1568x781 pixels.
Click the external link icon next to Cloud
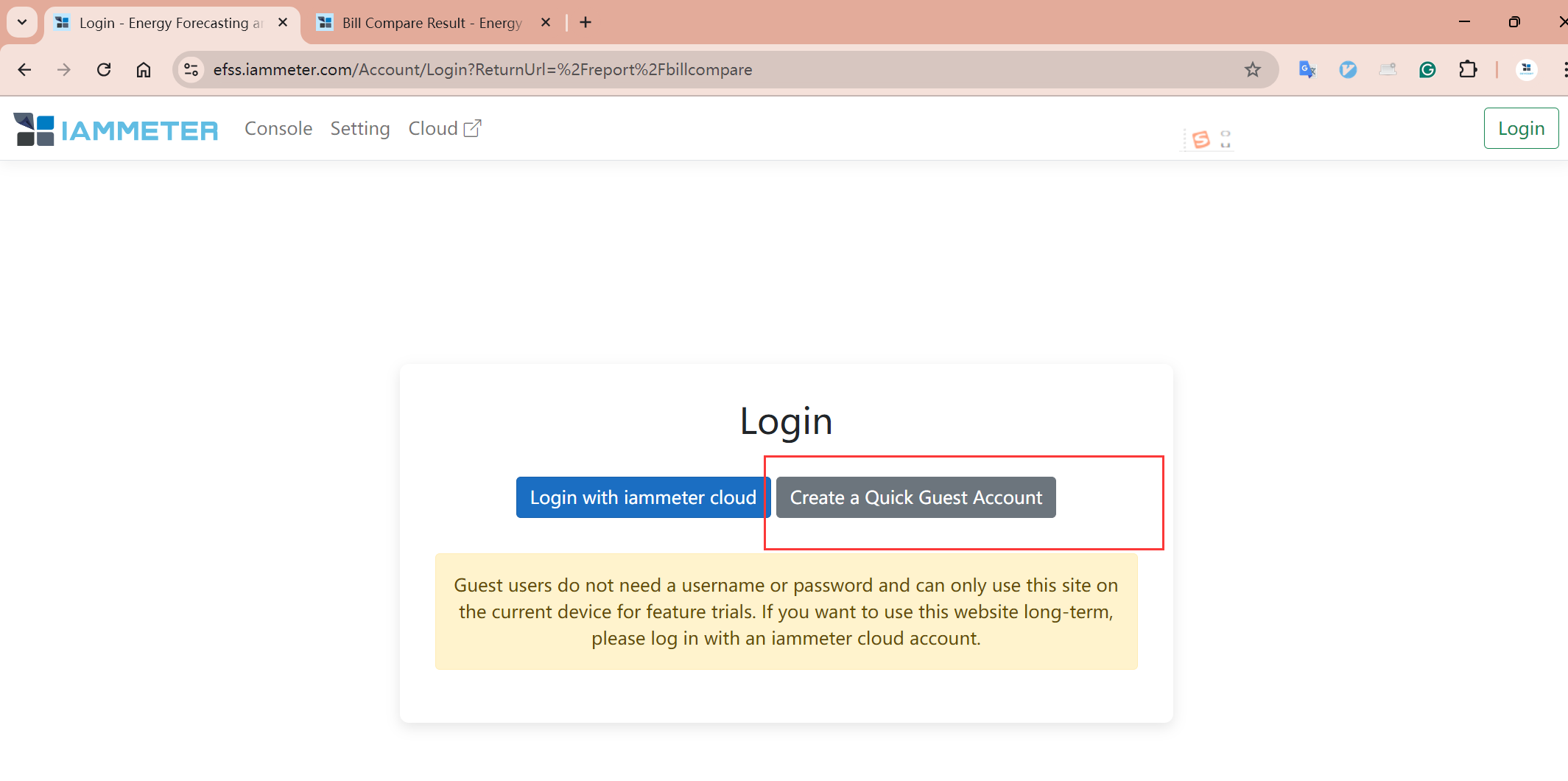472,128
